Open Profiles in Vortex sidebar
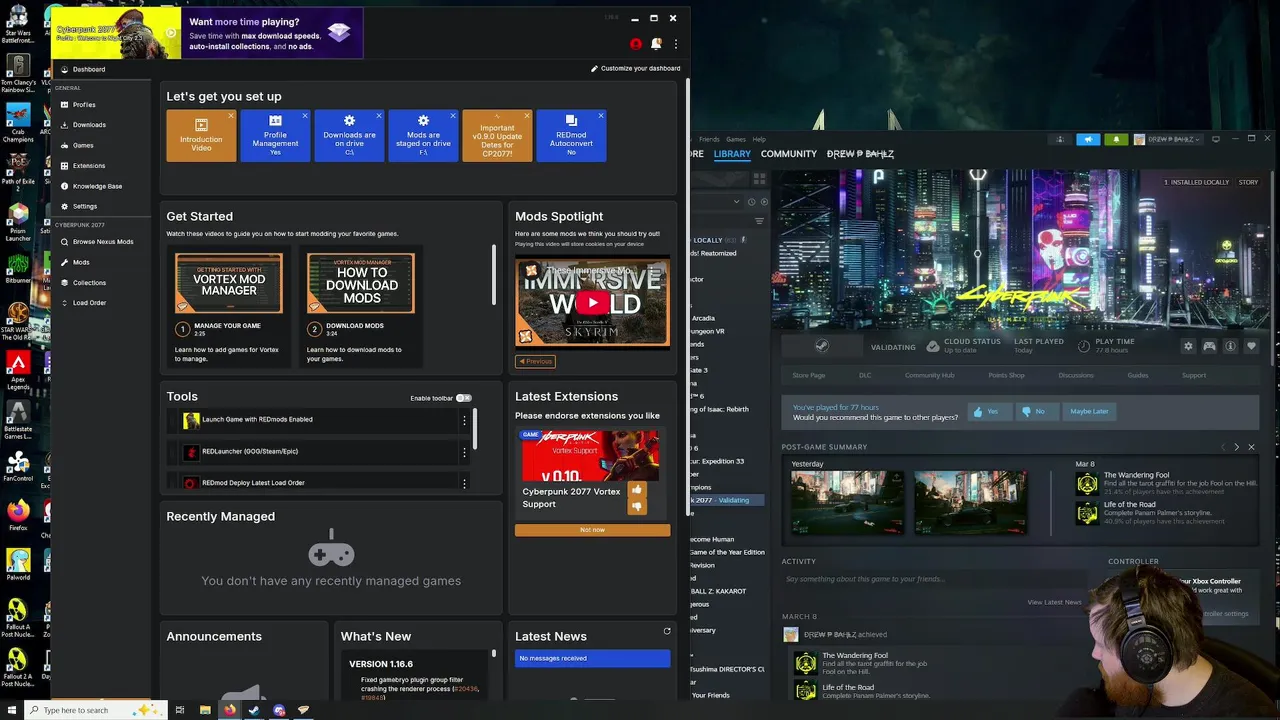The image size is (1280, 720). [x=84, y=105]
